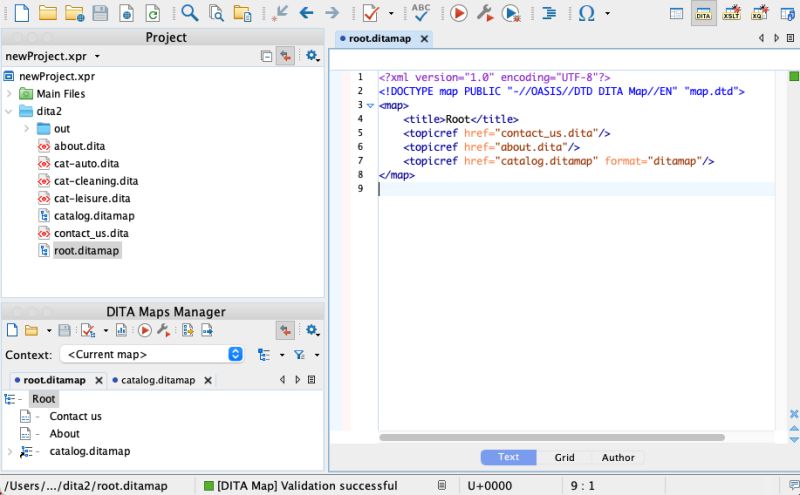Open URL with the folder-globe icon

[x=74, y=13]
